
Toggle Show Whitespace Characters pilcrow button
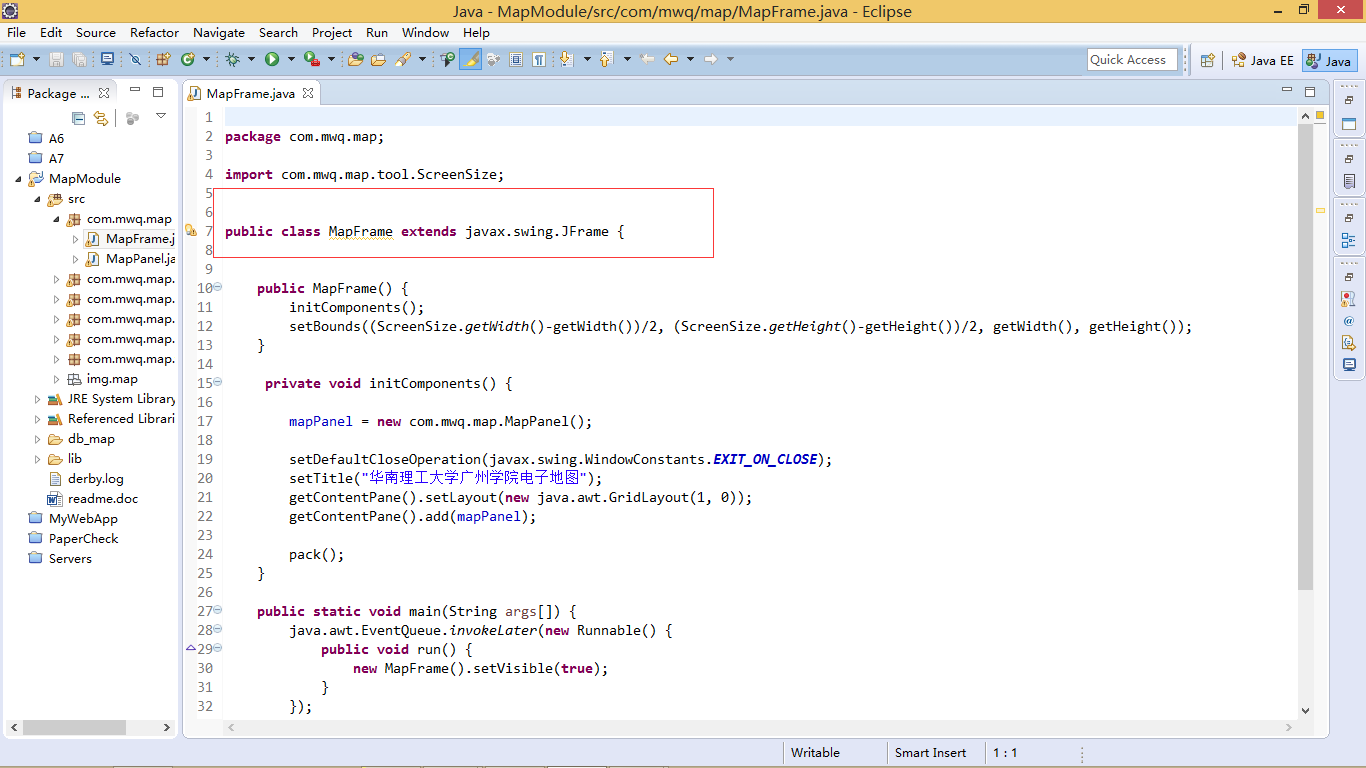[539, 60]
